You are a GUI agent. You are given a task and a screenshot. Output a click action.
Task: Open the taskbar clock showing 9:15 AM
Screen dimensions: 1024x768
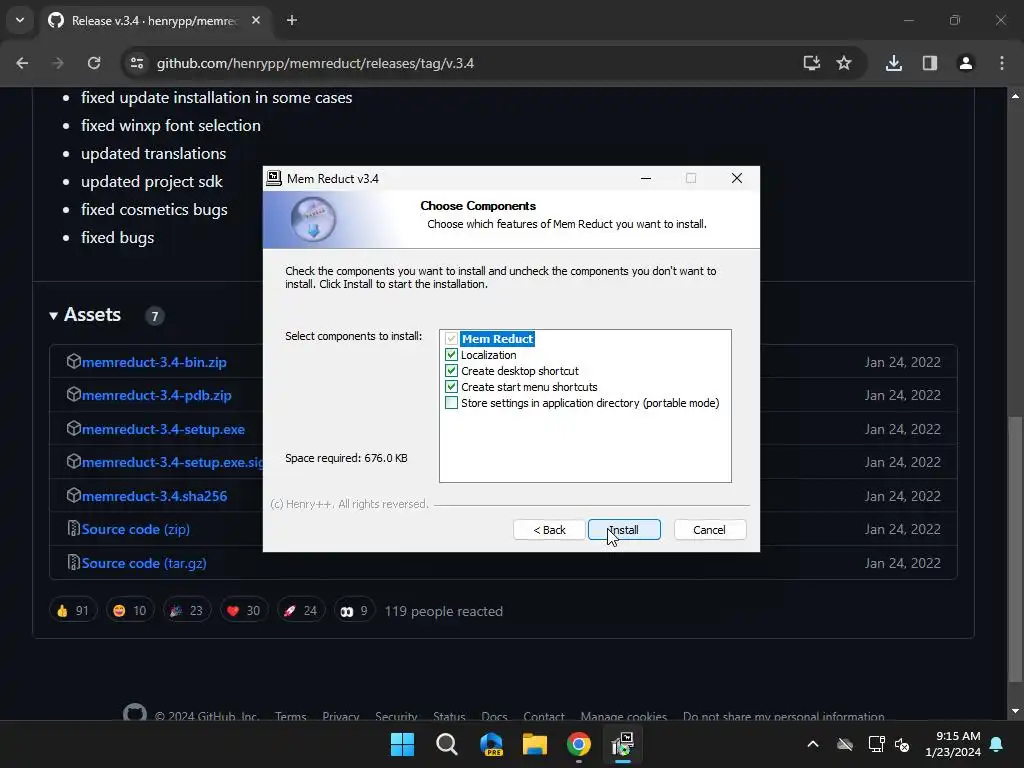click(953, 744)
